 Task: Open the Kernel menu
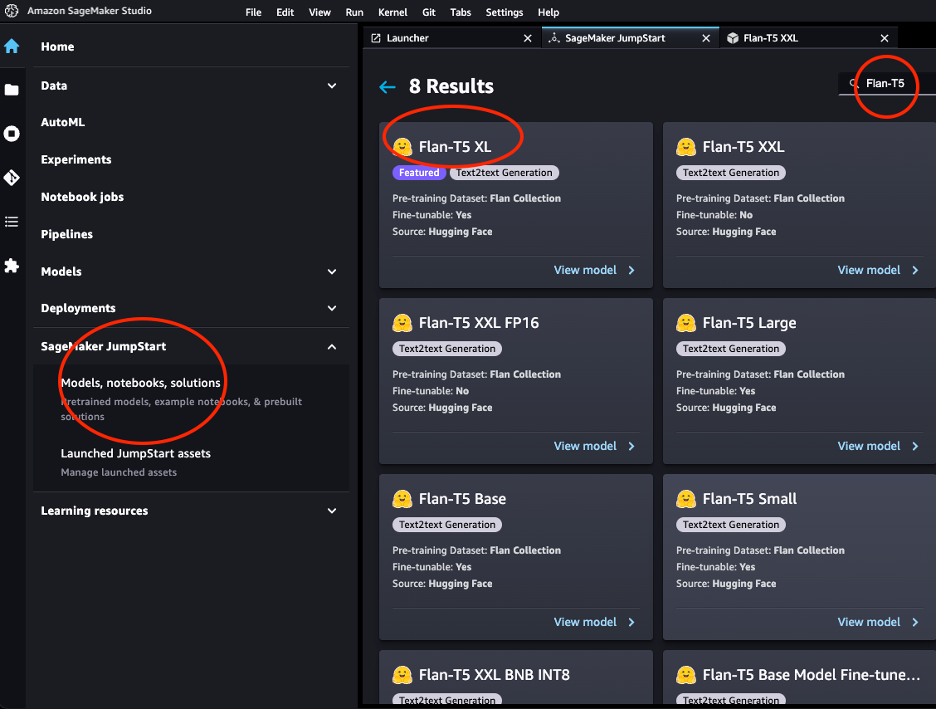pos(392,12)
